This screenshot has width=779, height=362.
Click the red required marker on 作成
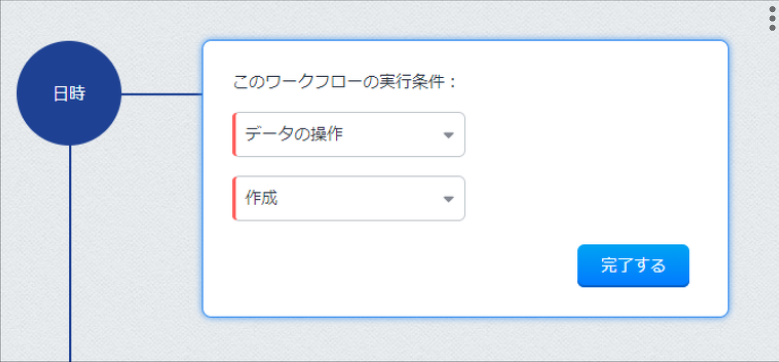pyautogui.click(x=234, y=198)
